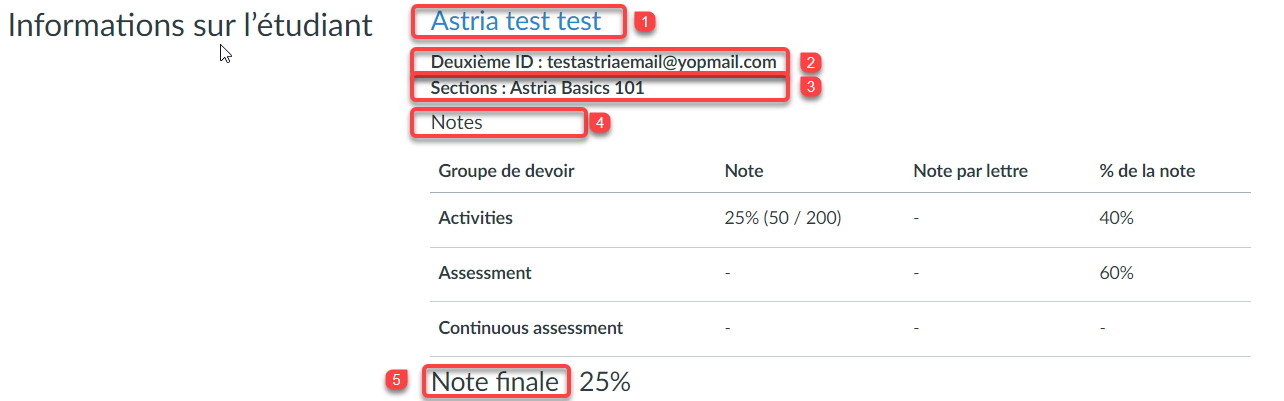Open the Astria test test student link

(516, 21)
